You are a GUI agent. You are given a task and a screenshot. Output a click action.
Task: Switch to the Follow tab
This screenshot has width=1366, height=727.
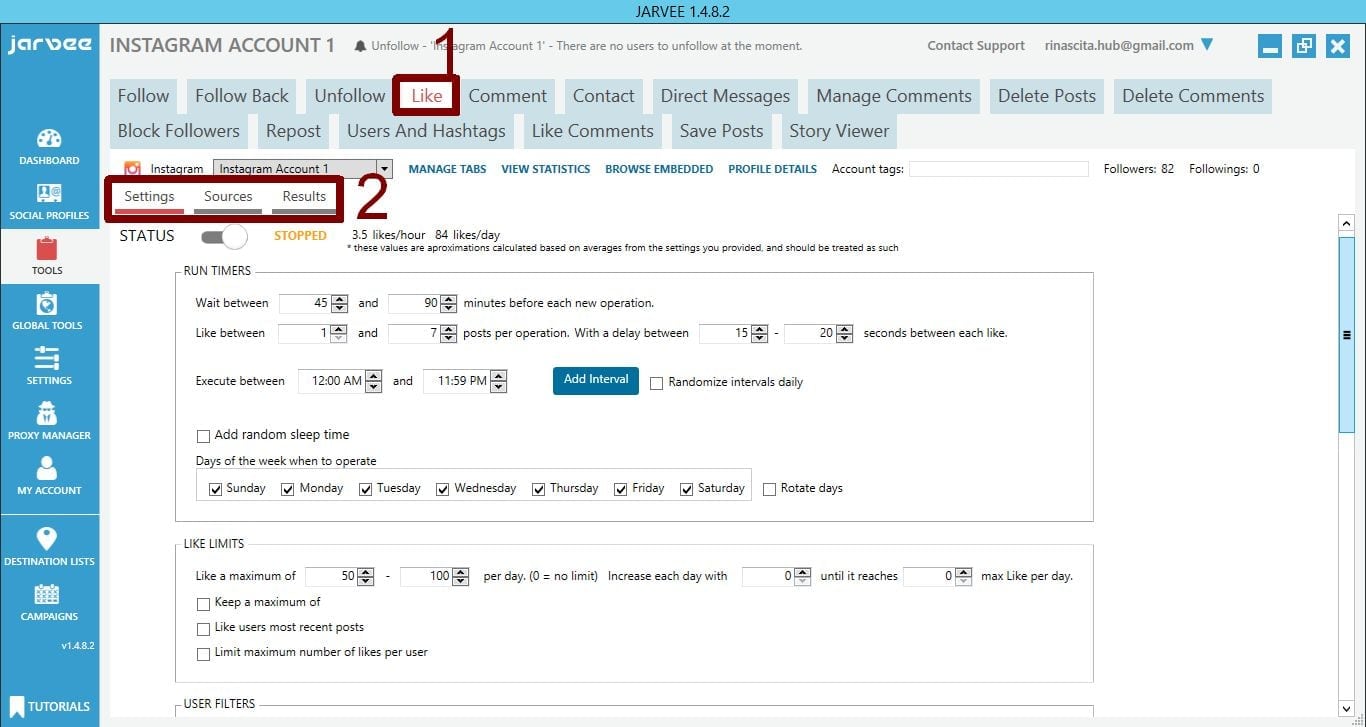coord(143,96)
